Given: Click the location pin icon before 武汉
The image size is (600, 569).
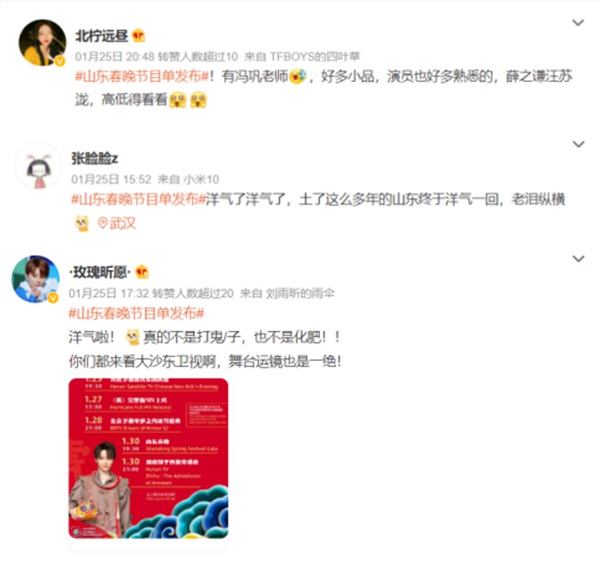Looking at the screenshot, I should [x=102, y=223].
